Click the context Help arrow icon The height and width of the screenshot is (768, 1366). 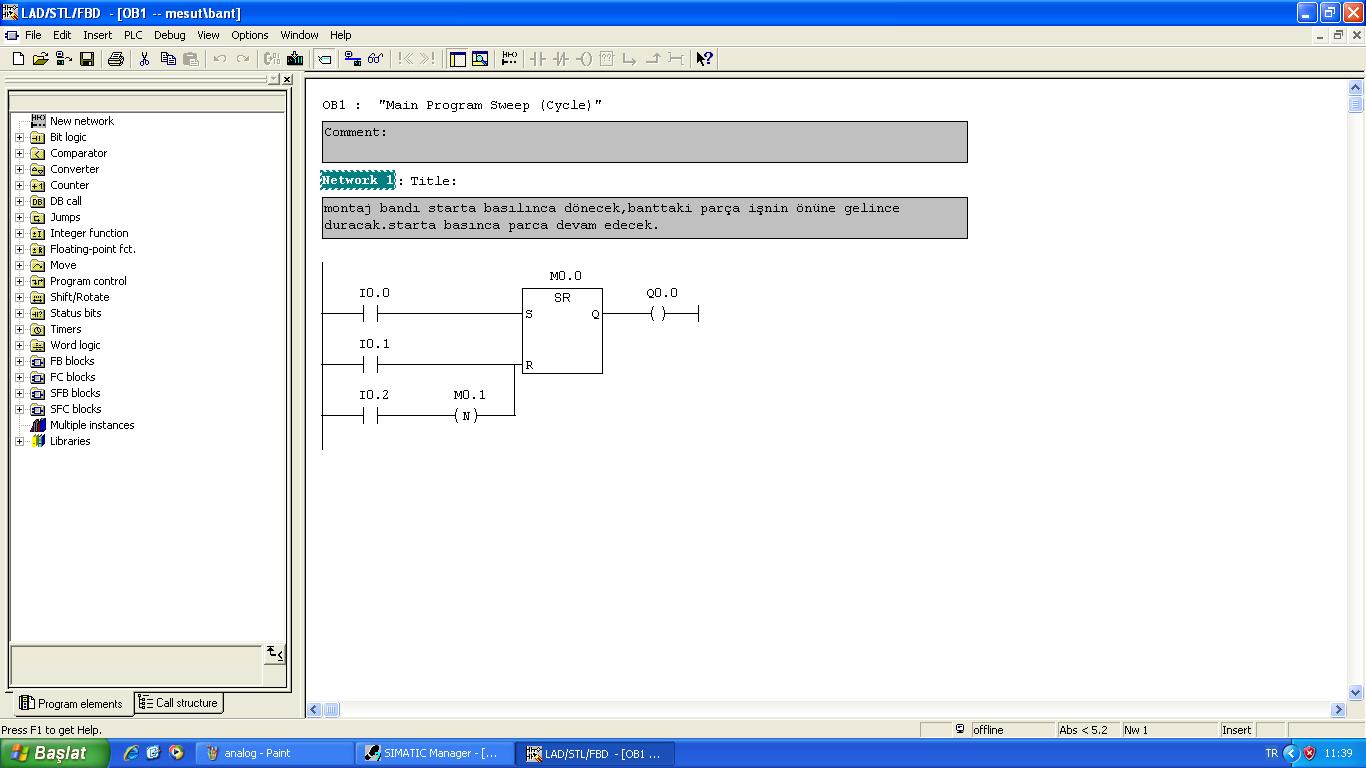pyautogui.click(x=704, y=59)
